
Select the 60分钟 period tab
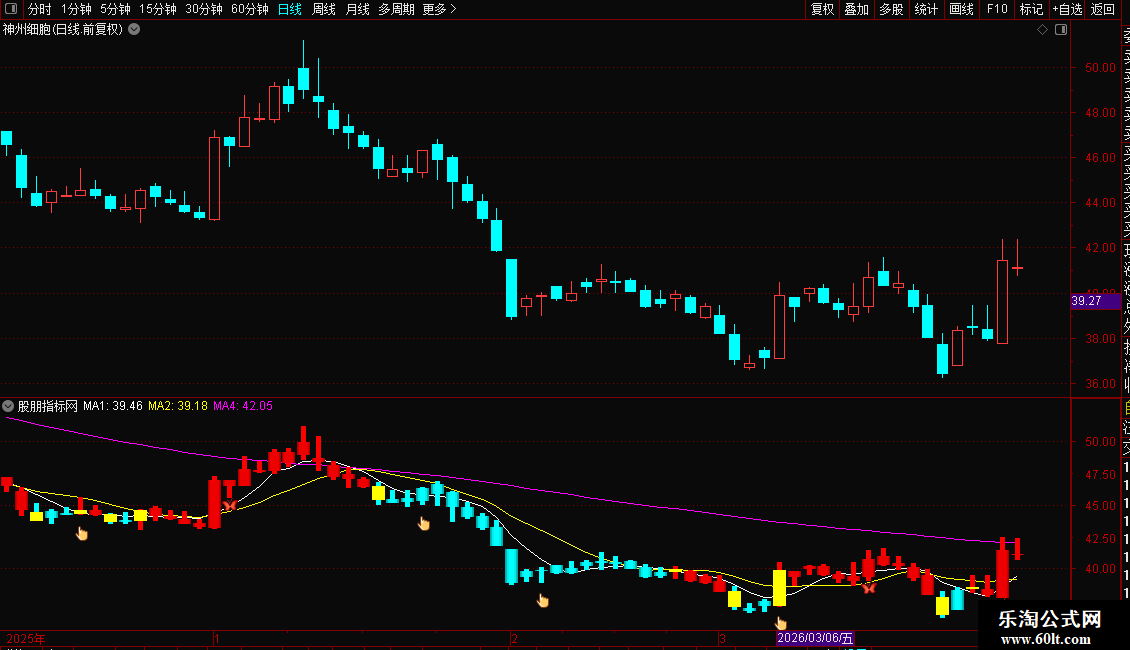(x=250, y=9)
